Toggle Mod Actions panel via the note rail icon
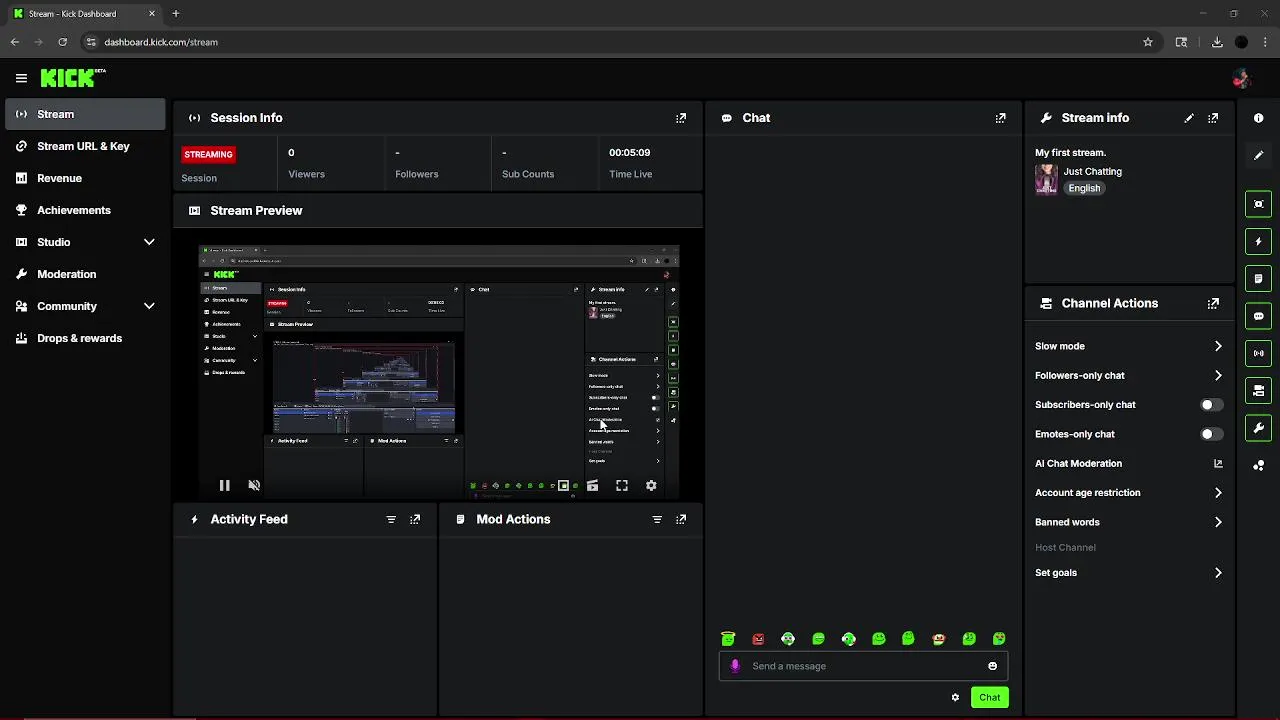Viewport: 1280px width, 720px height. [1258, 278]
